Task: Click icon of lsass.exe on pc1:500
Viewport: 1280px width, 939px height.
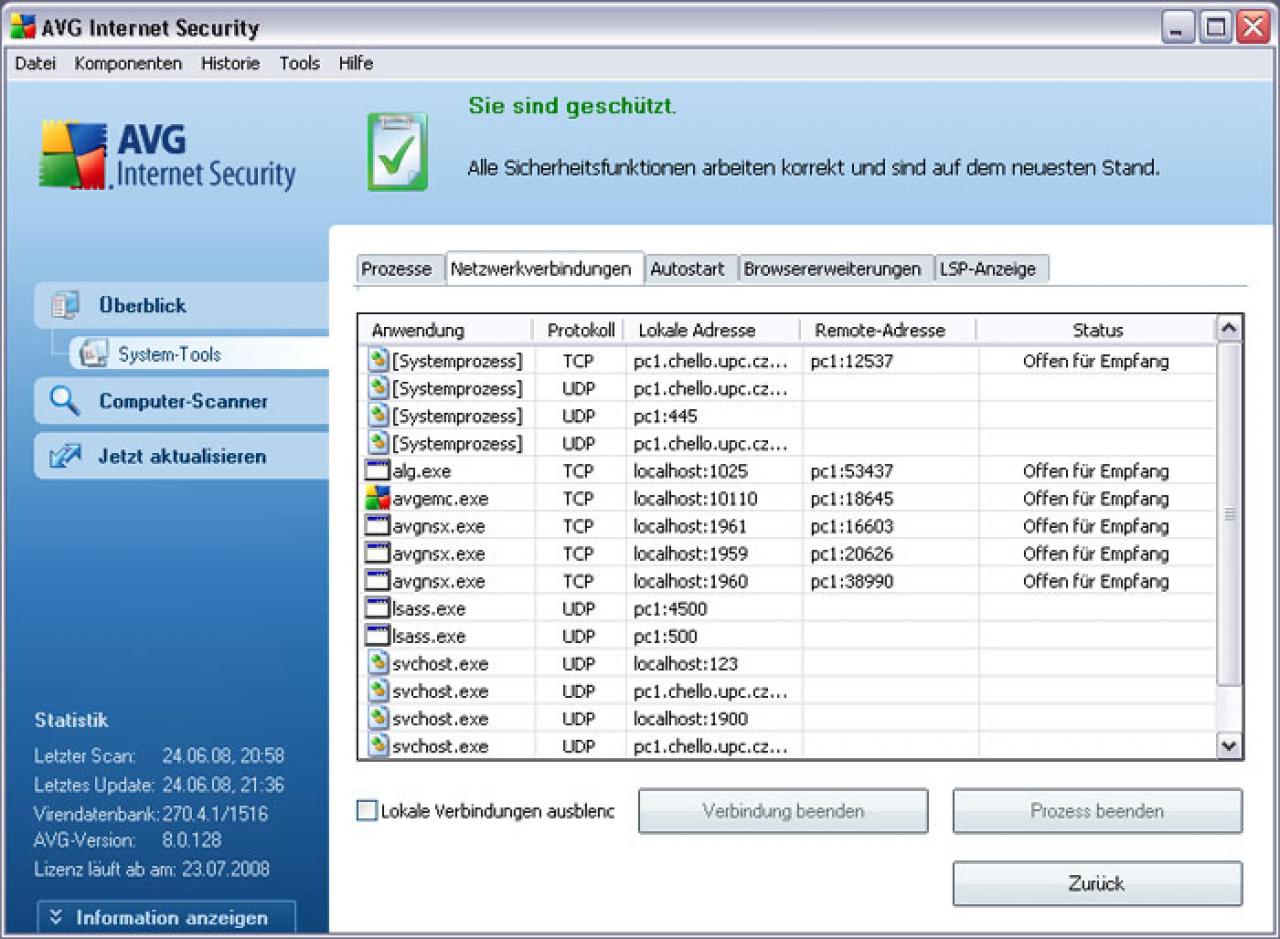Action: click(377, 636)
